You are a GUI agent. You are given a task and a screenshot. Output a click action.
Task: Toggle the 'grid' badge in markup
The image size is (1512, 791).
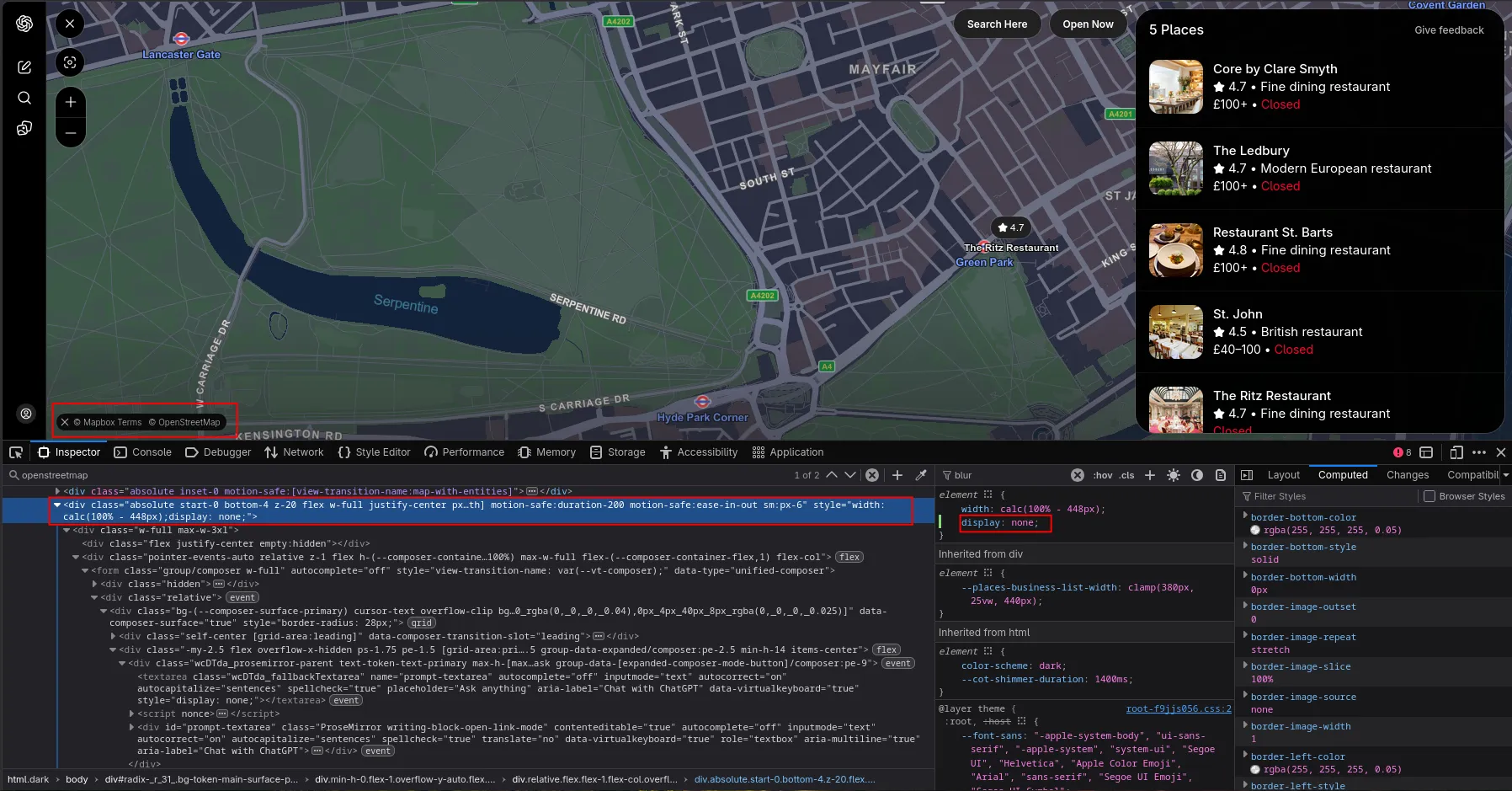click(x=422, y=623)
